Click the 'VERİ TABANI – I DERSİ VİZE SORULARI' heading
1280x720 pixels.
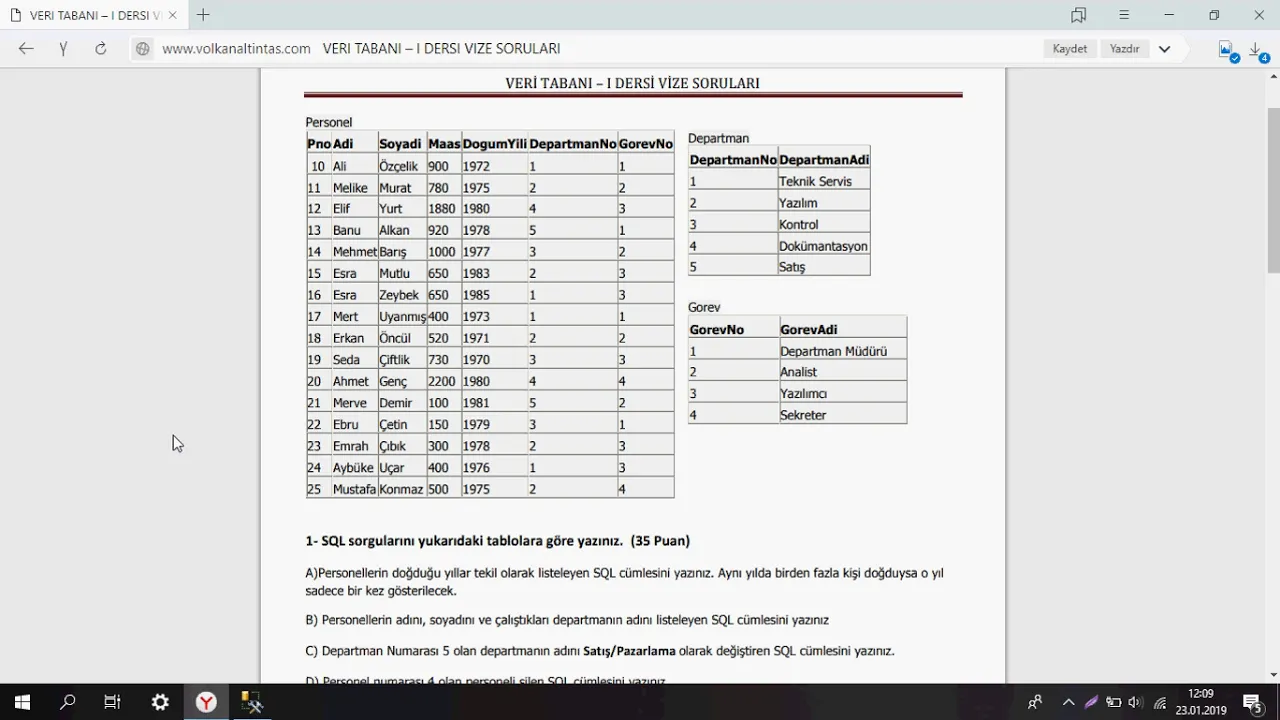pyautogui.click(x=632, y=83)
